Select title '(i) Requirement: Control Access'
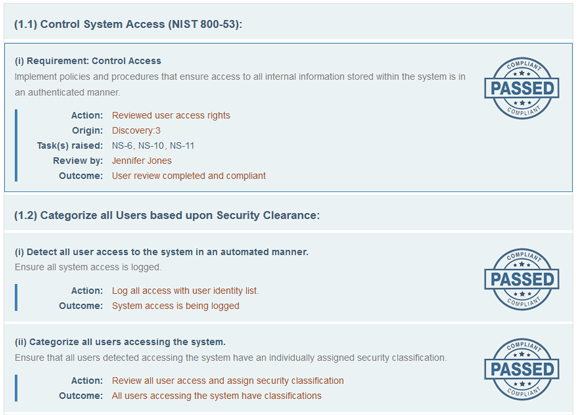 point(88,61)
